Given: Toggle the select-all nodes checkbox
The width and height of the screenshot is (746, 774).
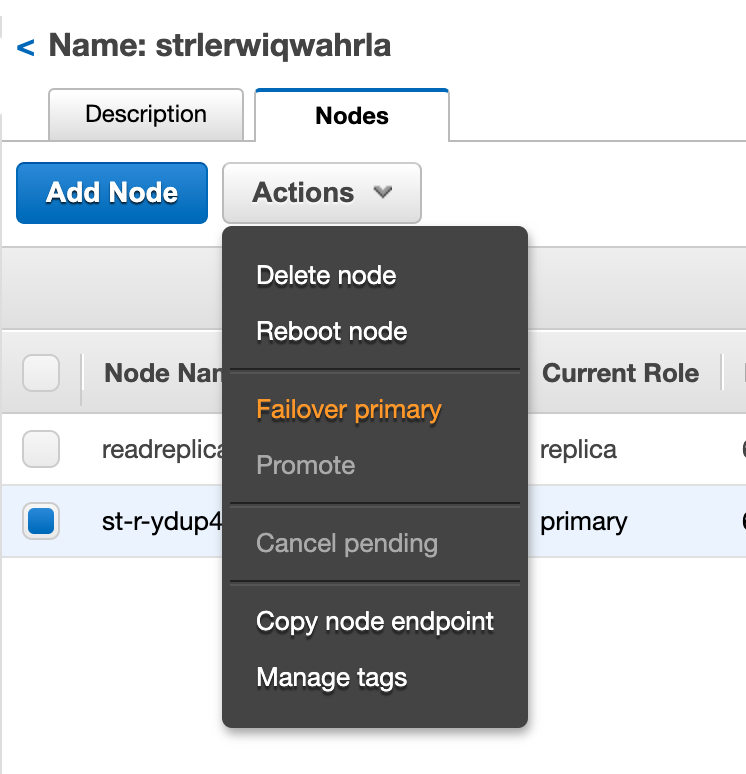Looking at the screenshot, I should (x=41, y=374).
